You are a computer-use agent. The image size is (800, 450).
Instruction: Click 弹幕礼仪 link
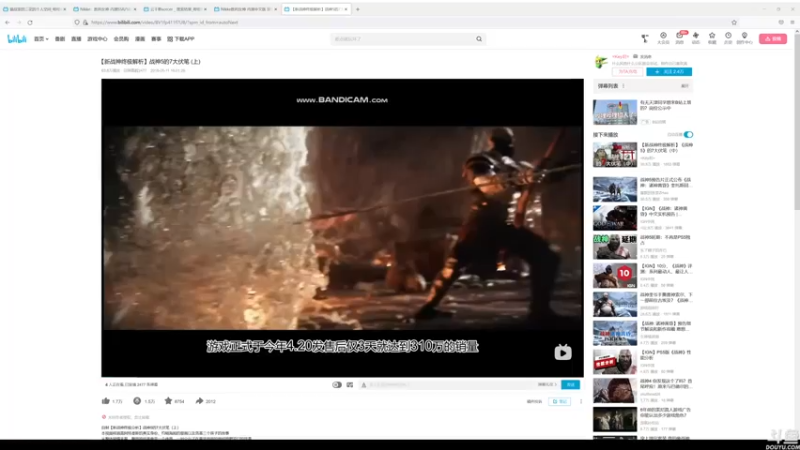[x=546, y=385]
